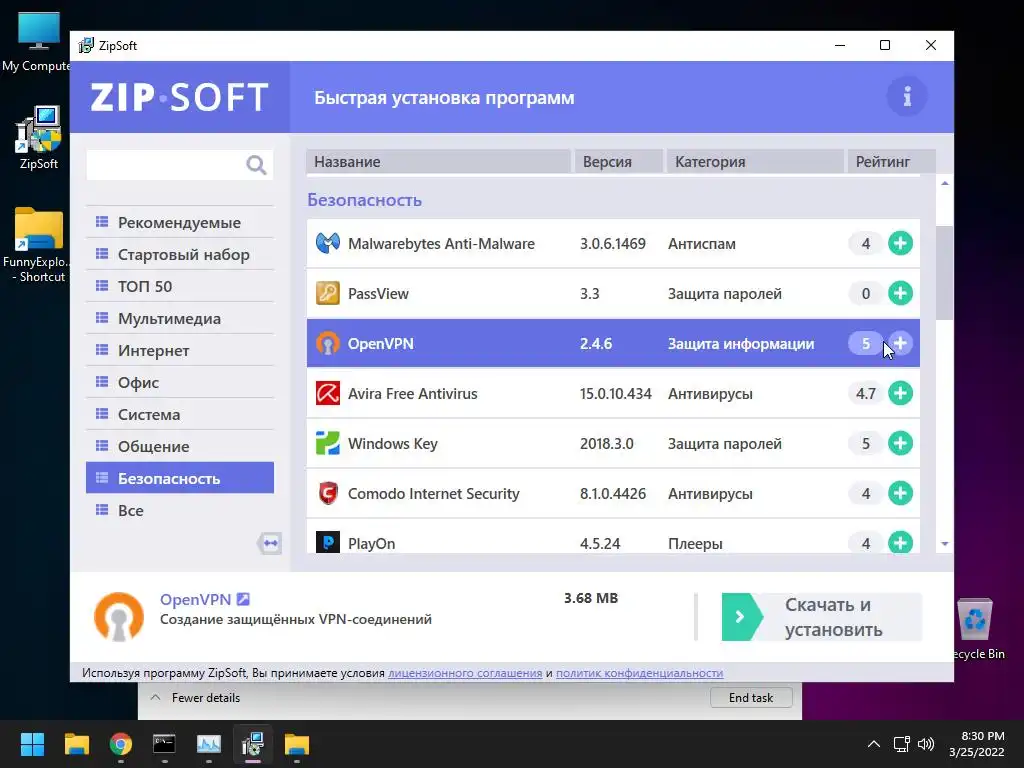Add PlayOn with its plus button
Viewport: 1024px width, 768px height.
(900, 542)
